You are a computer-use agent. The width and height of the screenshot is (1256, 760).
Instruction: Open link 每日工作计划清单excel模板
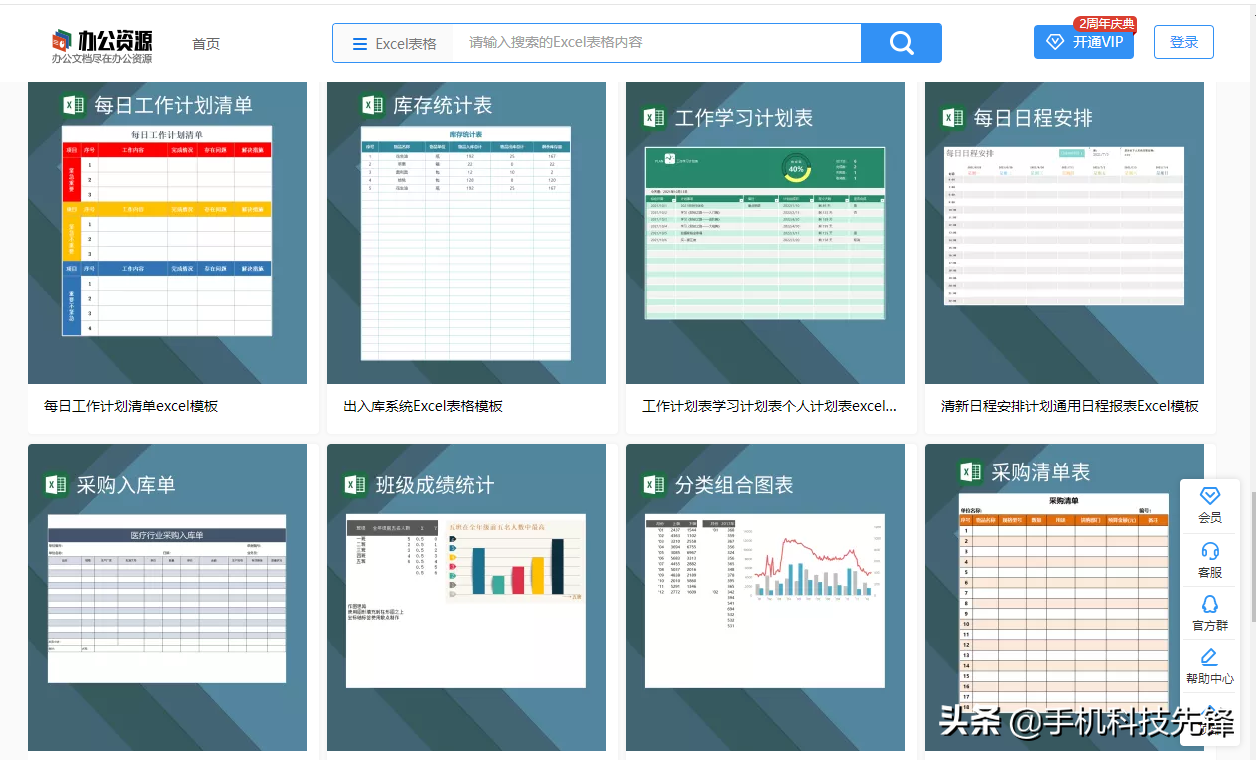click(131, 406)
